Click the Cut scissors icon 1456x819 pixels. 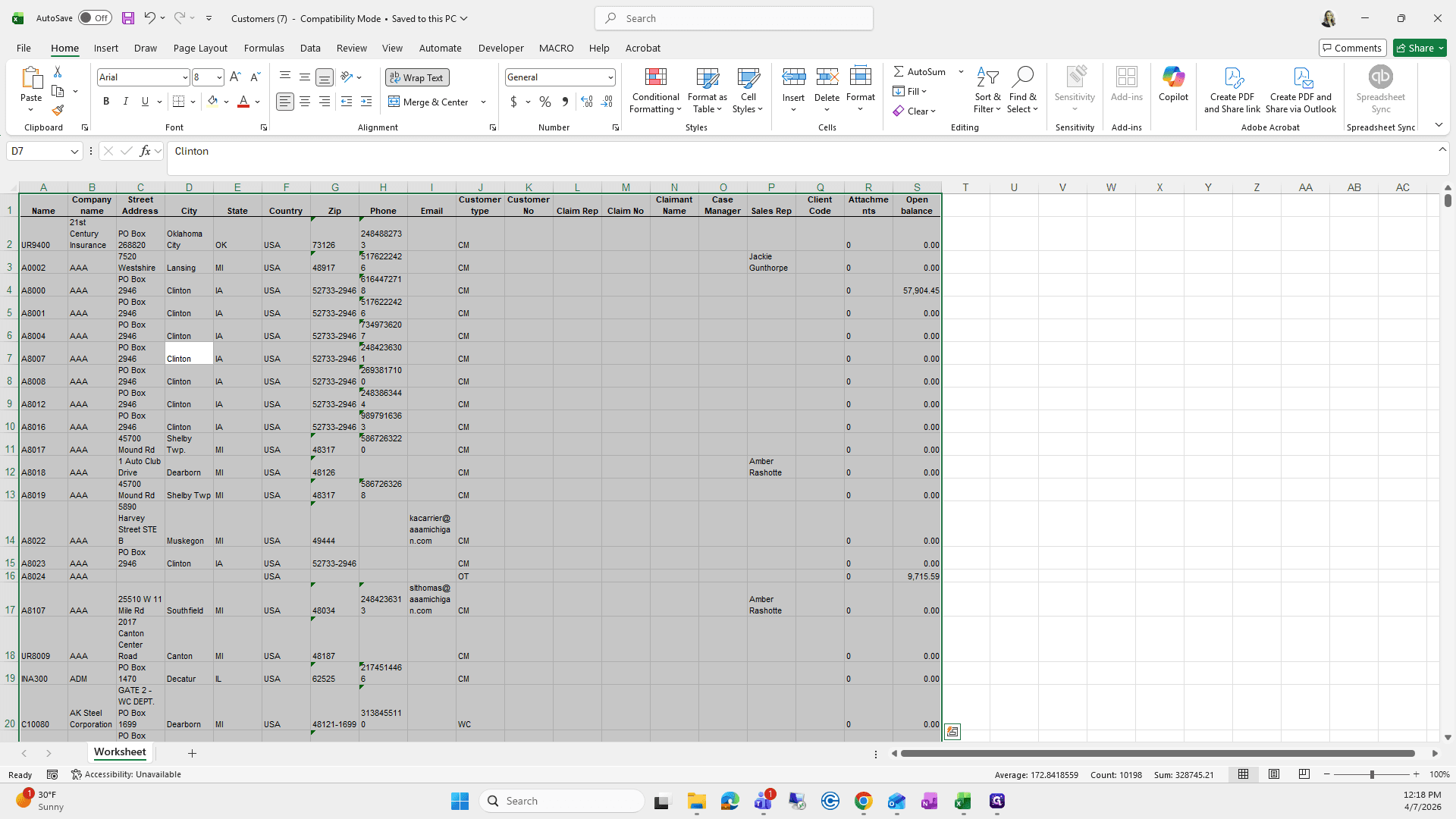click(58, 71)
